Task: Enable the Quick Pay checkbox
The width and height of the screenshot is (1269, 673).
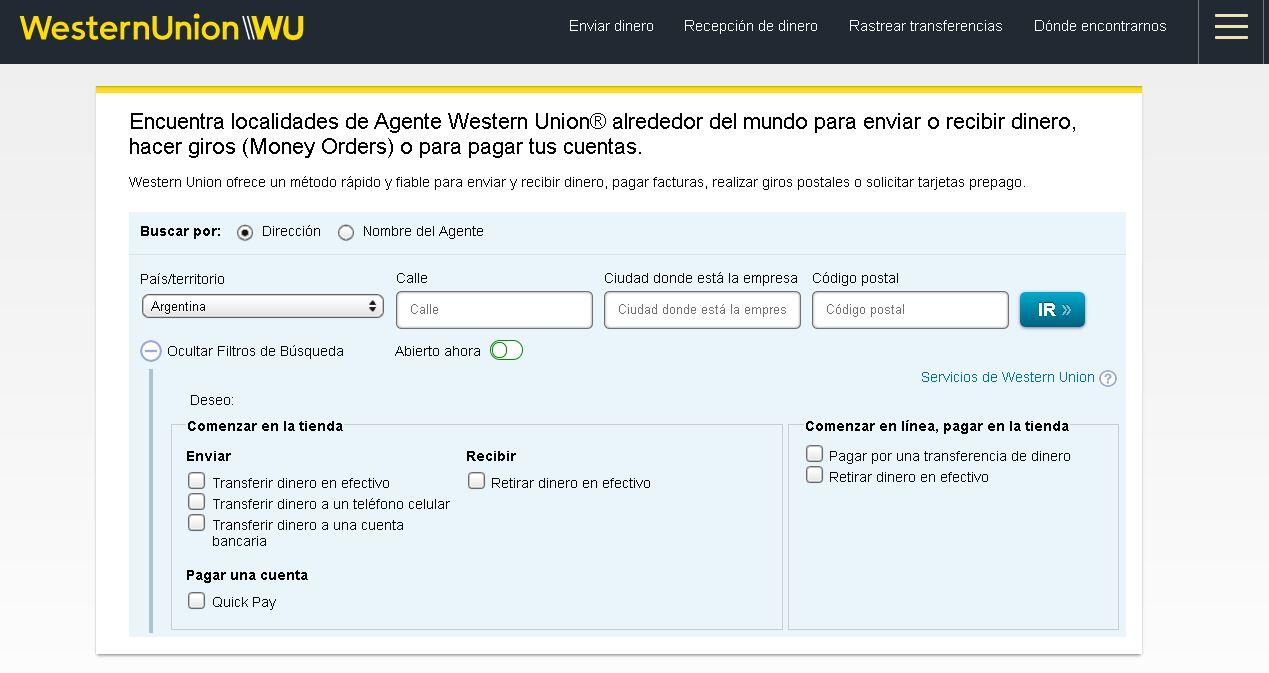Action: (197, 601)
